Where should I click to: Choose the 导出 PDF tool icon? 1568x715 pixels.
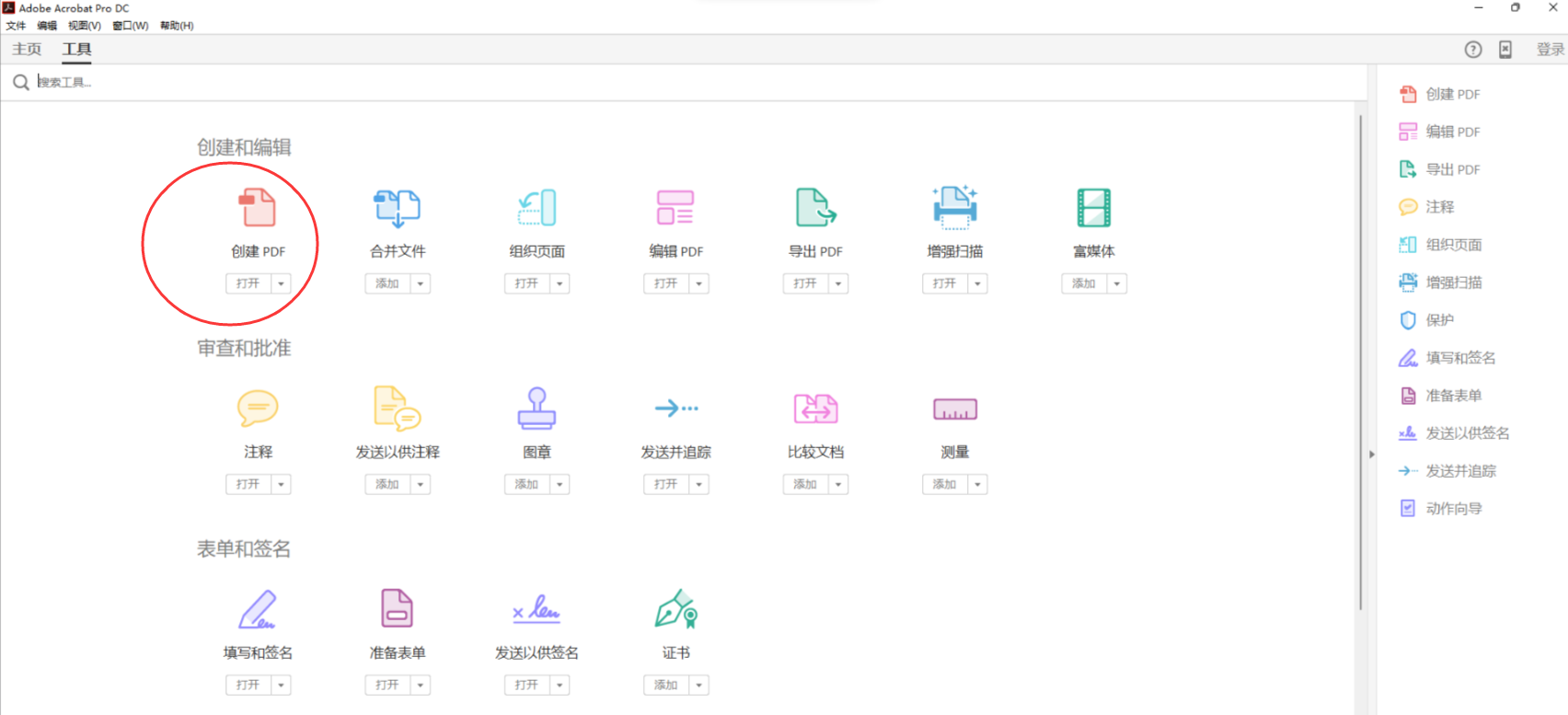[x=815, y=207]
